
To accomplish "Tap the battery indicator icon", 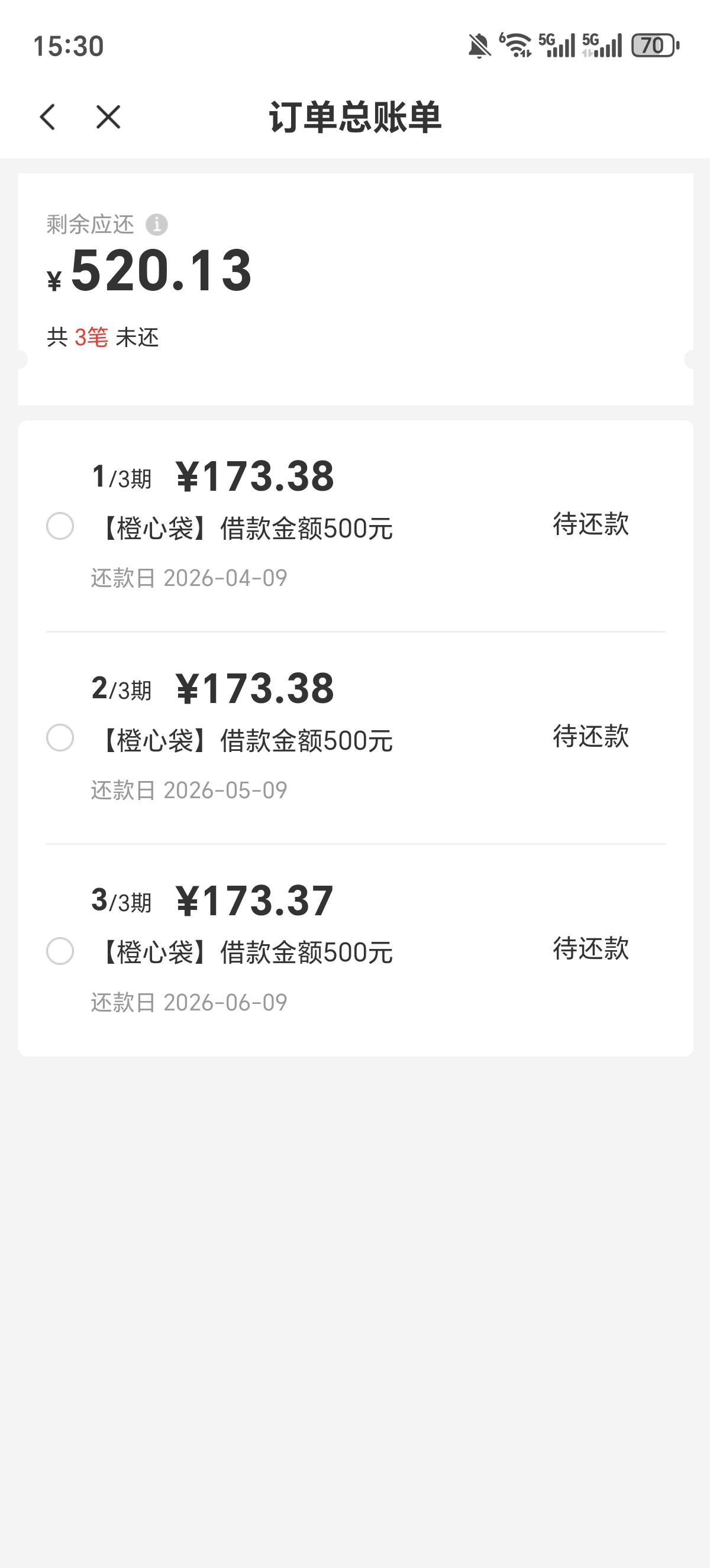I will (x=654, y=46).
